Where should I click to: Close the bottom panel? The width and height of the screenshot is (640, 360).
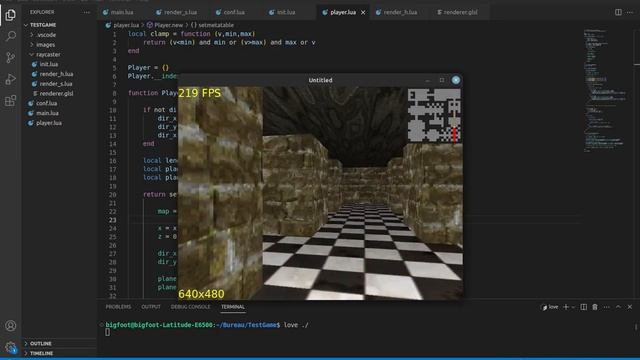coord(630,307)
